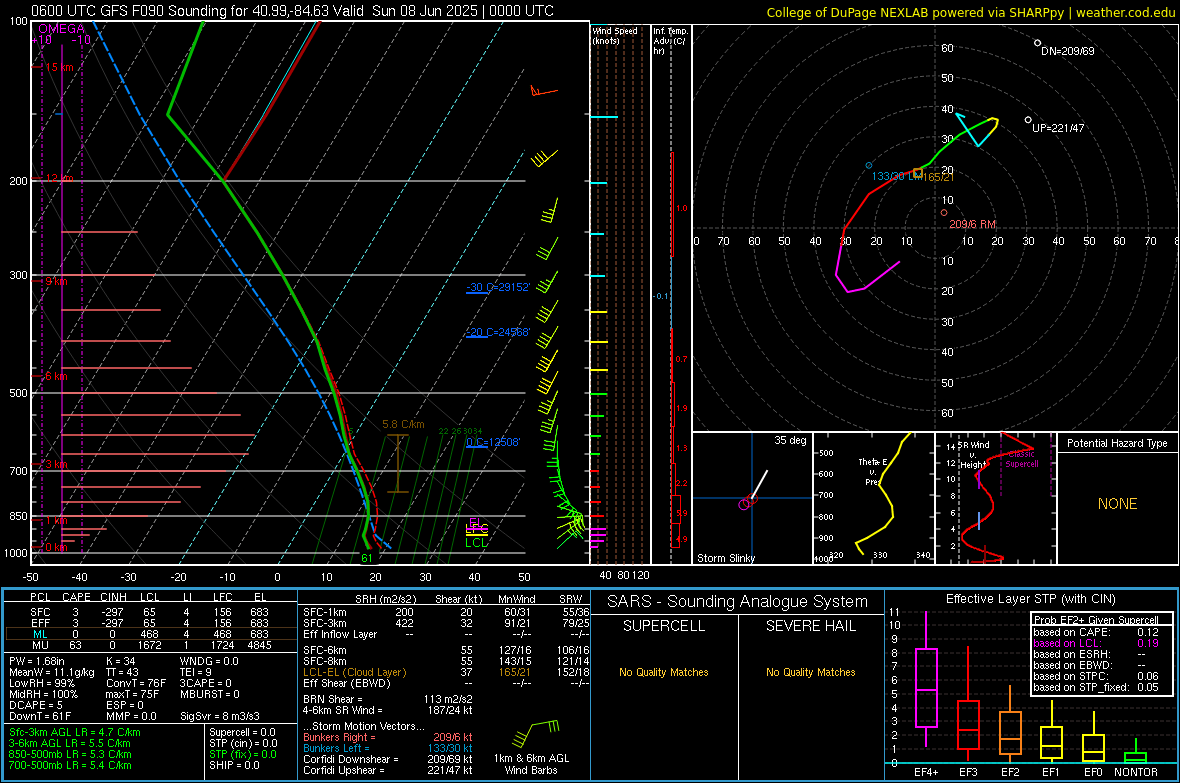
Task: Click the 0 C=12508' freezing level label
Action: (x=493, y=442)
